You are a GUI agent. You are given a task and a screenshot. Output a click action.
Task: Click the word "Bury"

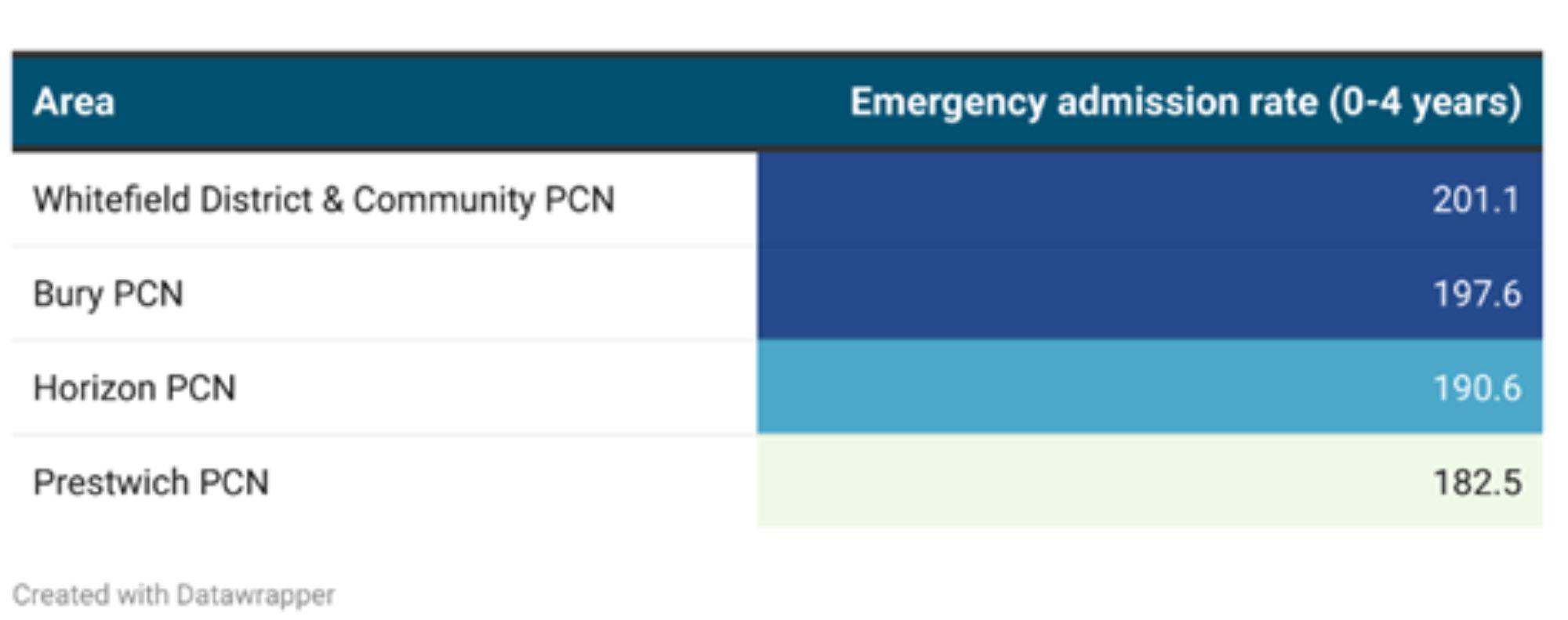coord(68,295)
